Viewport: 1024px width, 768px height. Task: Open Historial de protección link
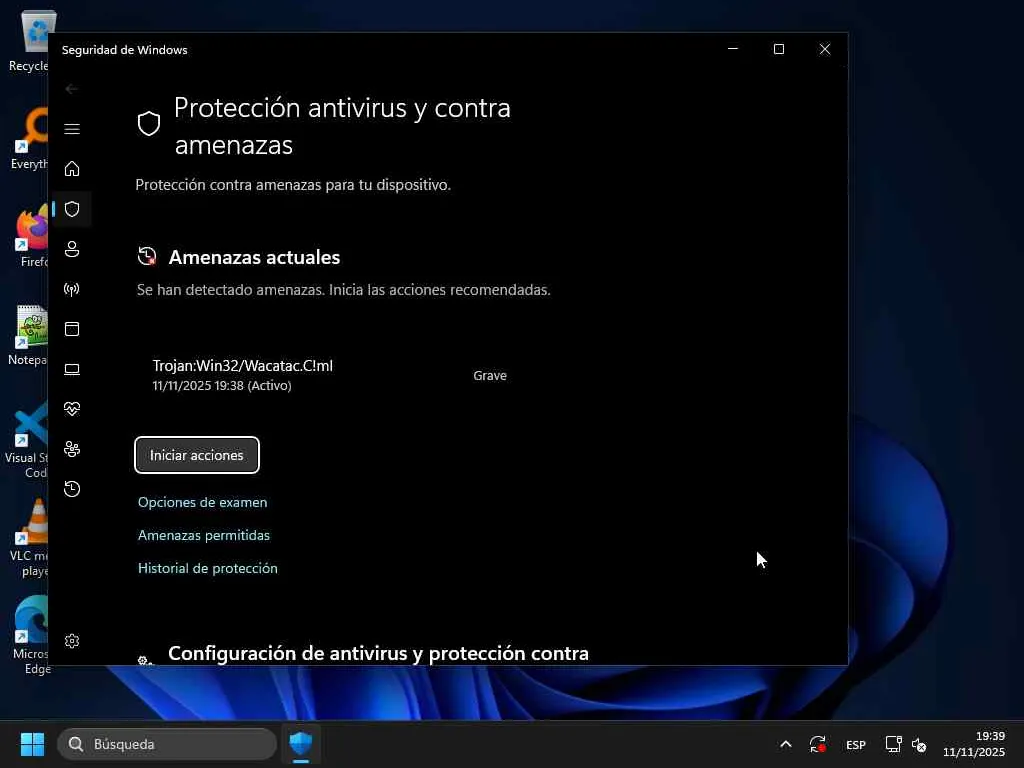coord(208,568)
